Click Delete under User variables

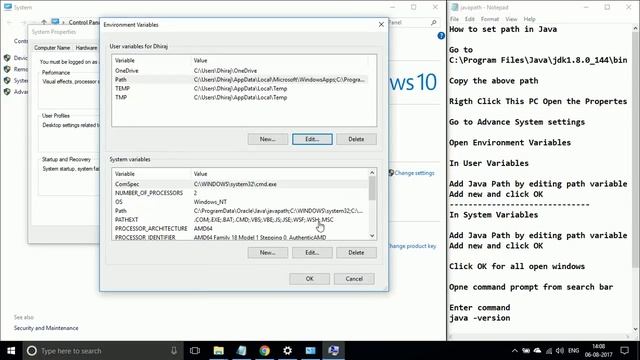tap(356, 139)
